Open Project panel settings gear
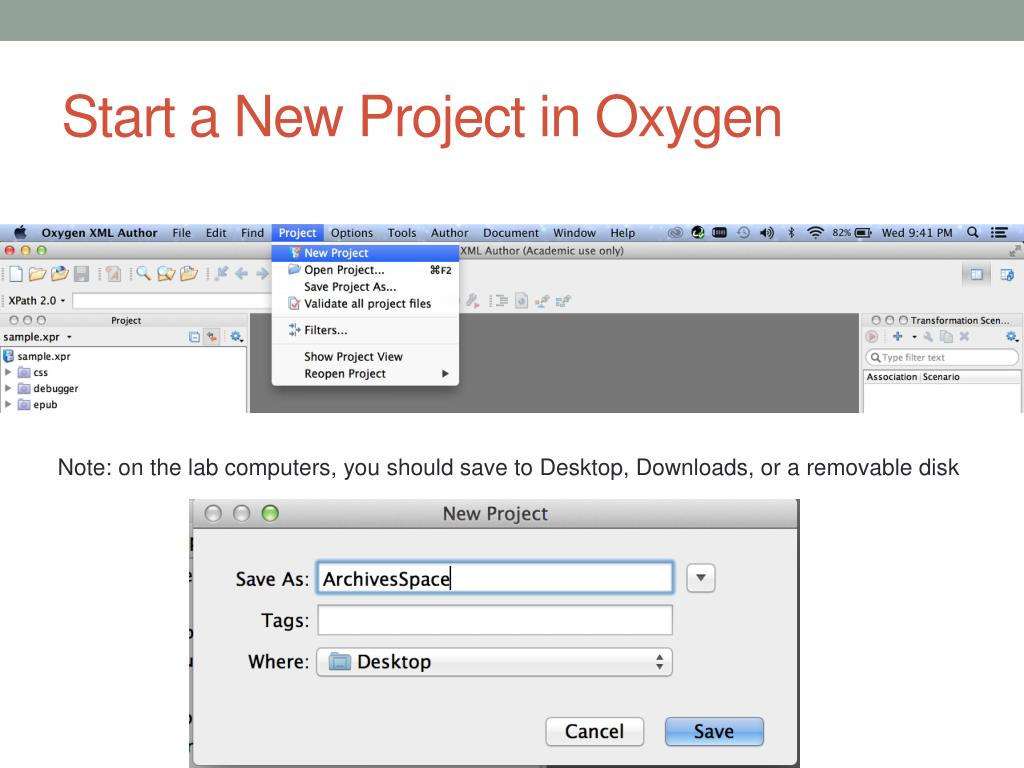Viewport: 1024px width, 768px height. (236, 337)
